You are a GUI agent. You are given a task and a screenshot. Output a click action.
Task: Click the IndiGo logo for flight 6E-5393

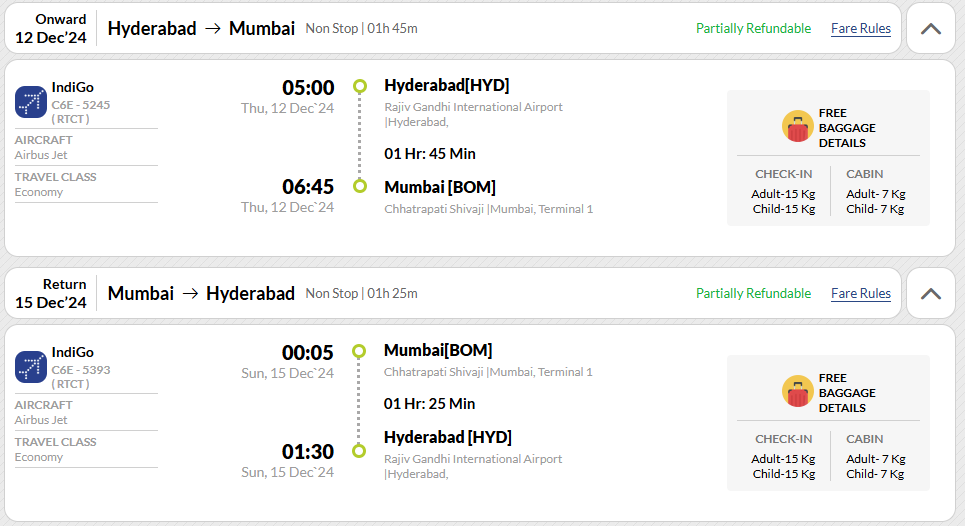31,367
